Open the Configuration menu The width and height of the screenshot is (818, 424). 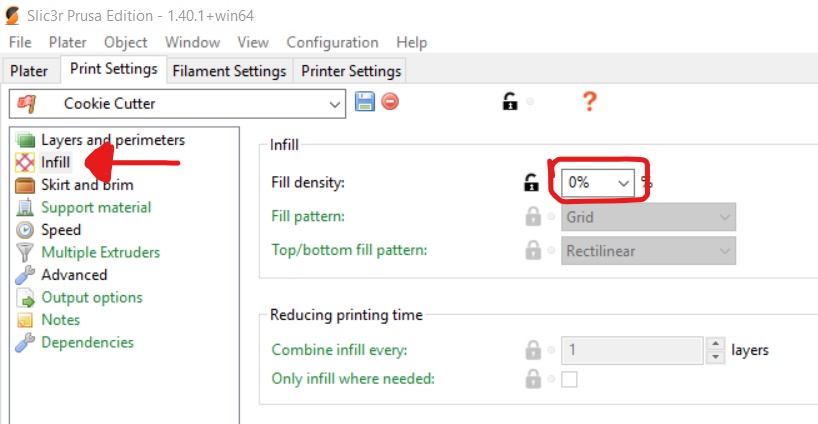click(332, 42)
